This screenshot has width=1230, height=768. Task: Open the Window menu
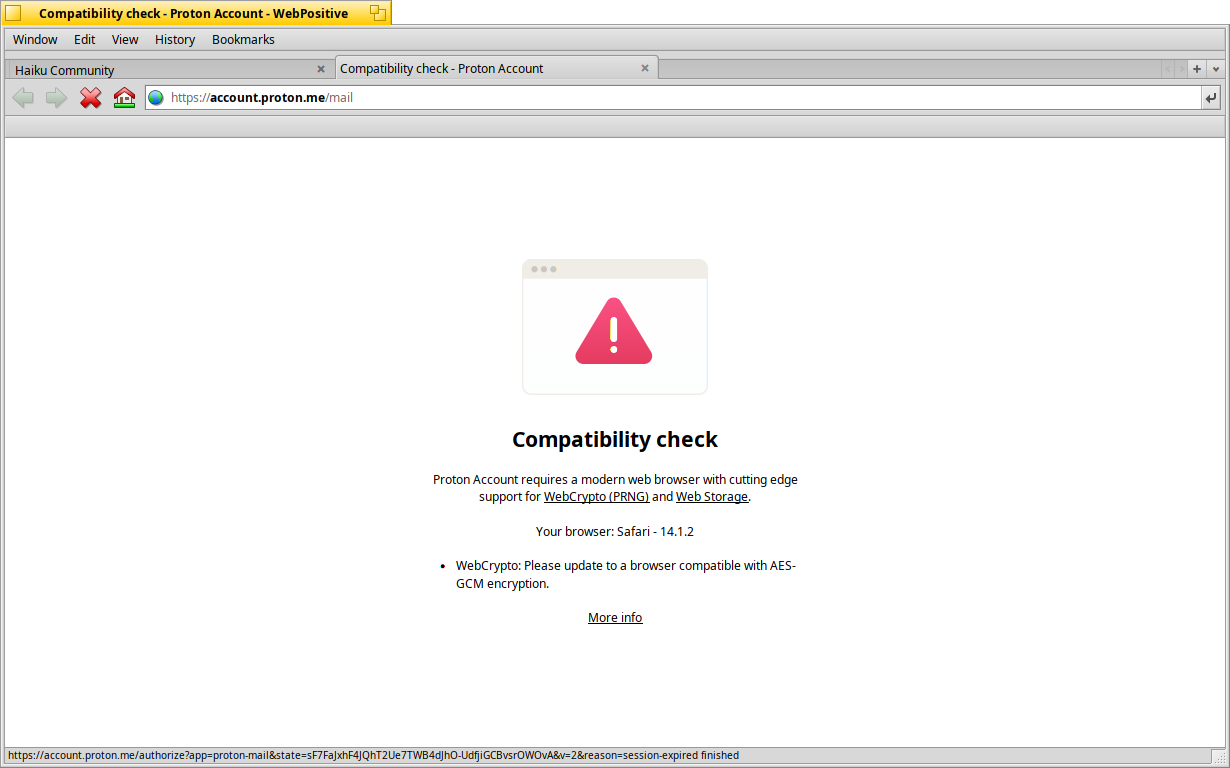point(35,40)
